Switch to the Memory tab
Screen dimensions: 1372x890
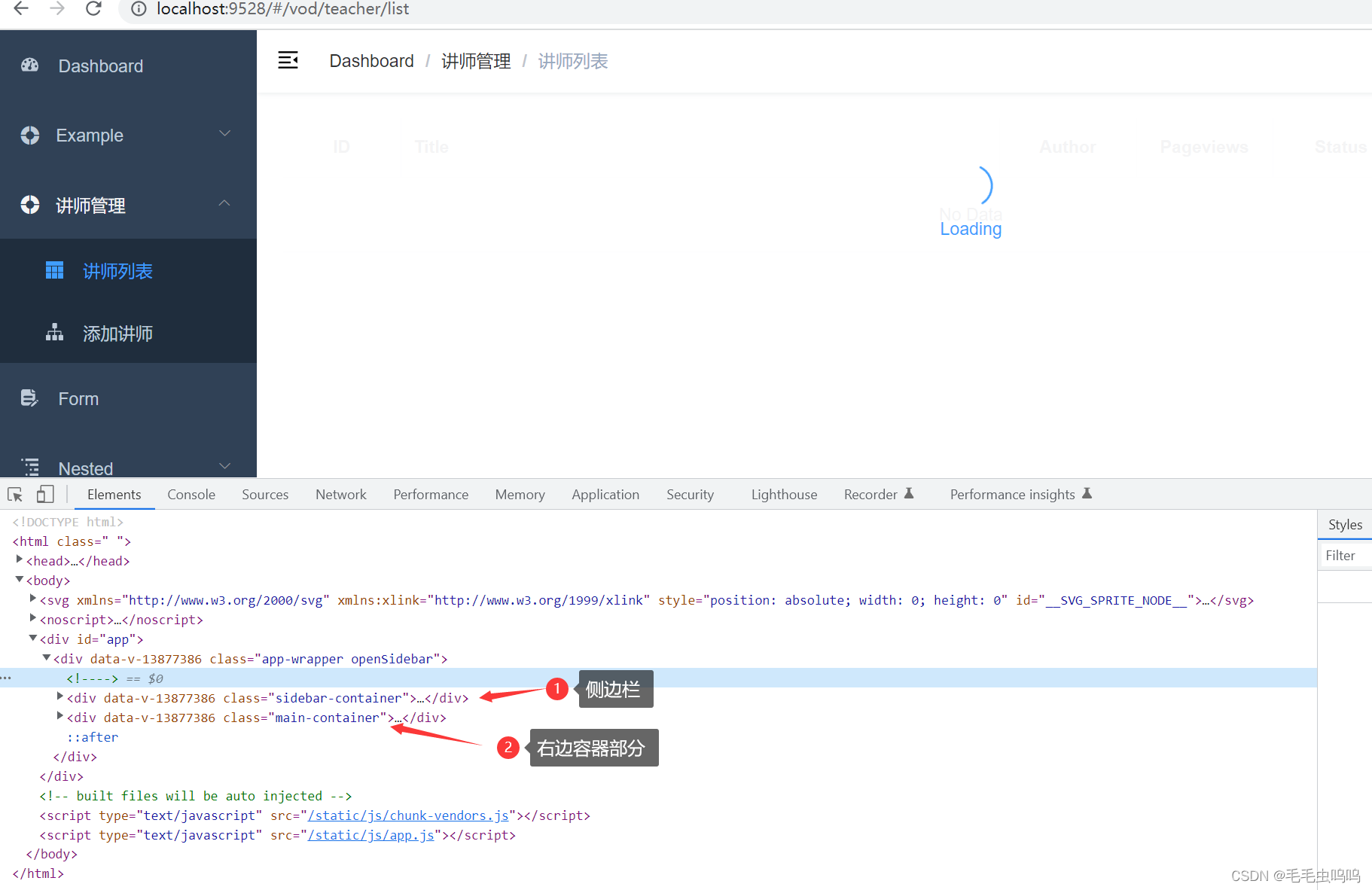[520, 495]
